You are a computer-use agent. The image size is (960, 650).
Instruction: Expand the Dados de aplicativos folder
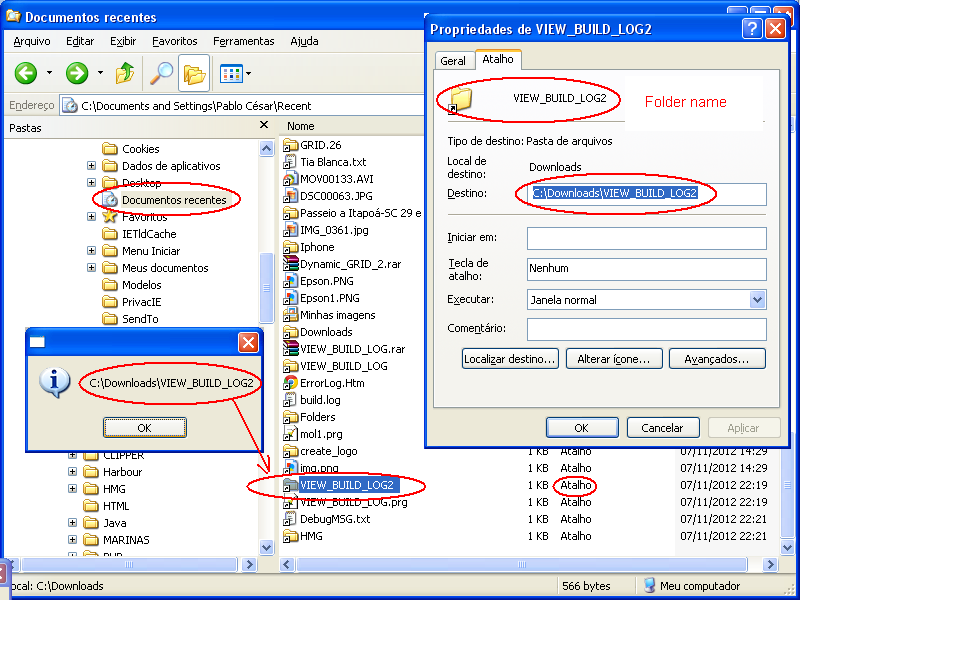92,166
